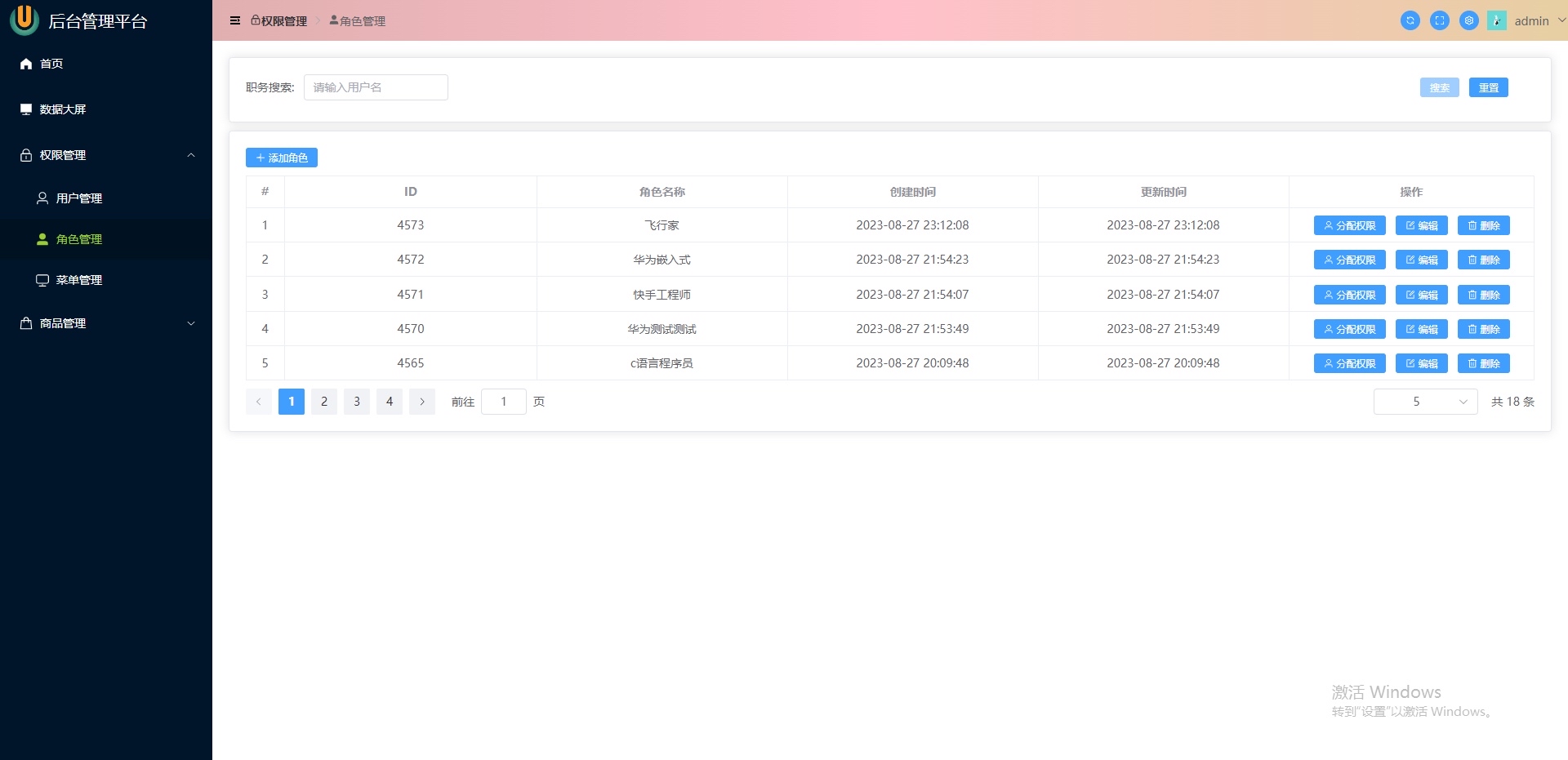Image resolution: width=1568 pixels, height=760 pixels.
Task: Click the 创建时间 column header
Action: click(x=913, y=192)
